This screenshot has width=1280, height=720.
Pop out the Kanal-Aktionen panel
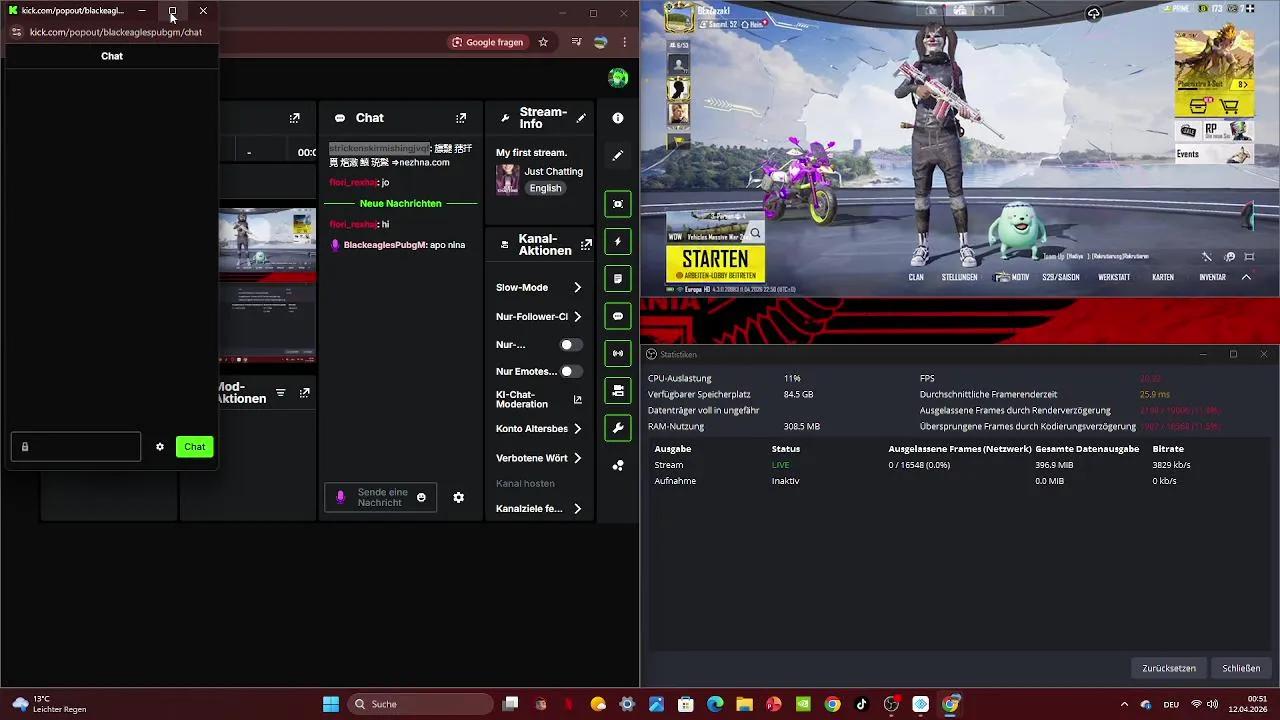tap(586, 244)
